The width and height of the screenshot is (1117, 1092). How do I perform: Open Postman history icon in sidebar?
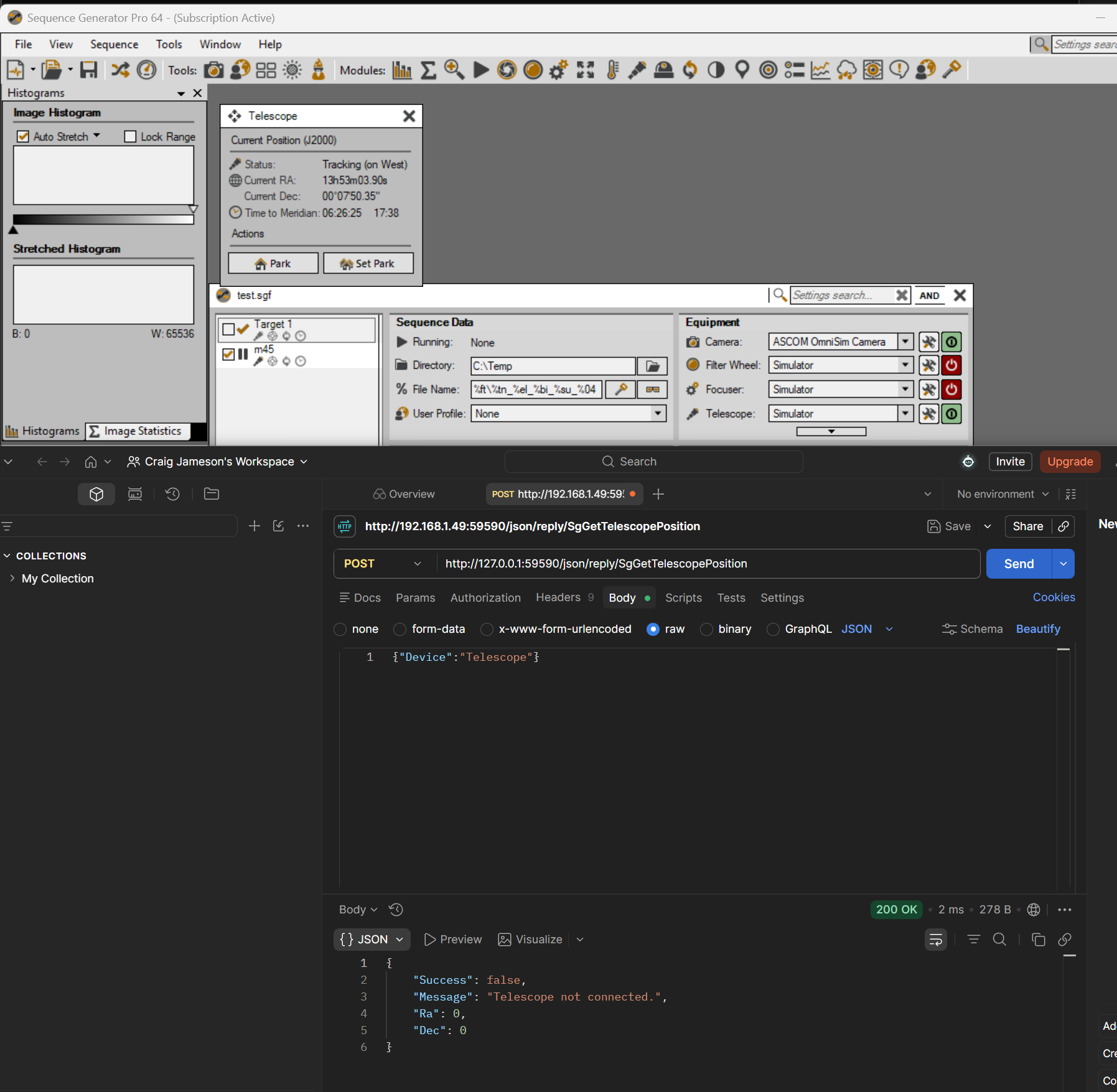[172, 494]
